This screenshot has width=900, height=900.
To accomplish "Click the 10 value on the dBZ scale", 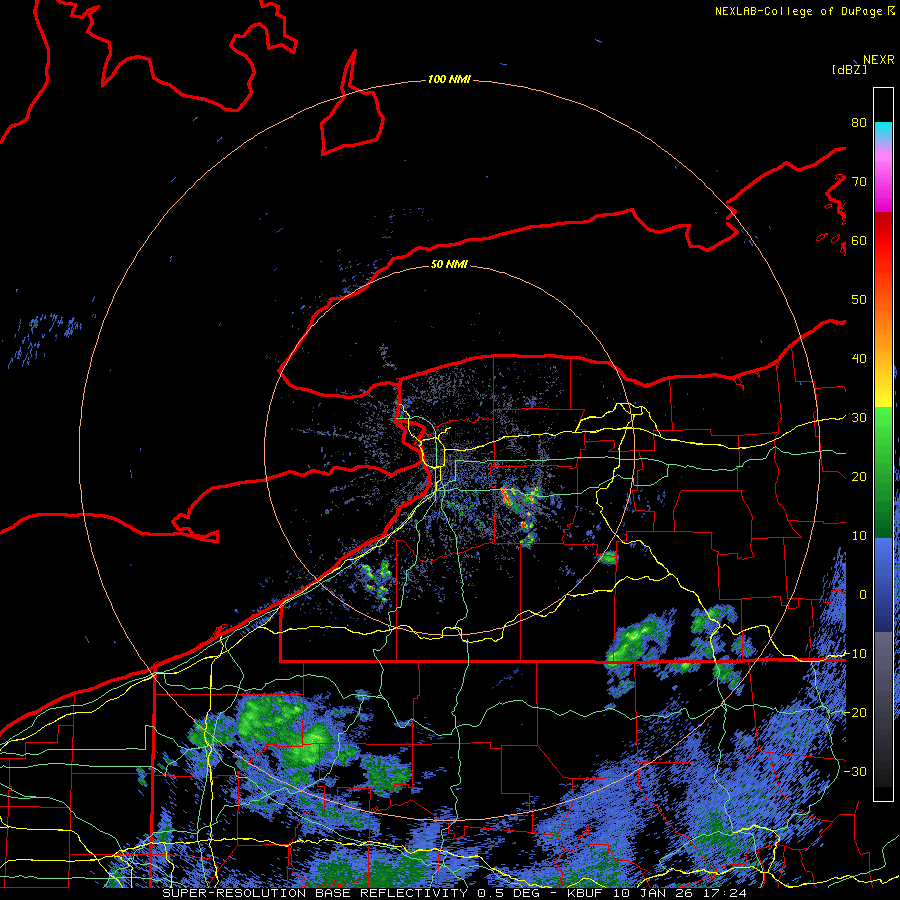I will pyautogui.click(x=859, y=536).
